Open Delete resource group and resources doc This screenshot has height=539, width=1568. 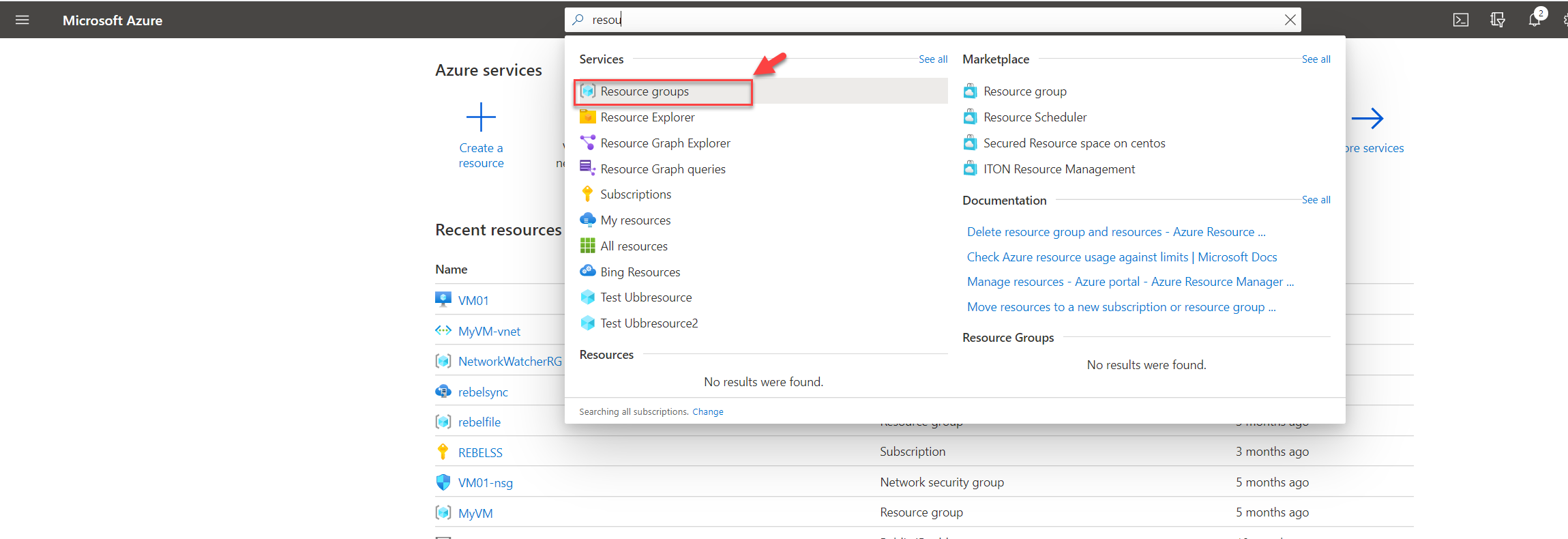tap(1116, 232)
